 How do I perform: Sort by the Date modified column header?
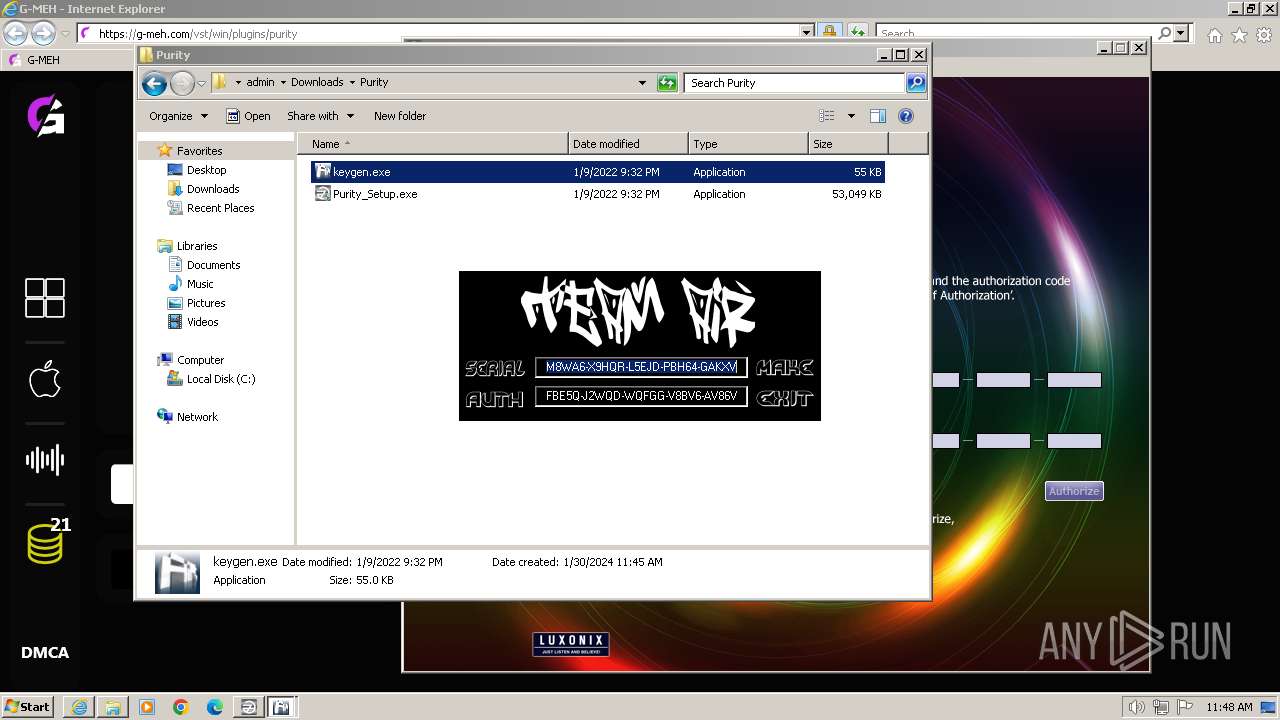628,144
